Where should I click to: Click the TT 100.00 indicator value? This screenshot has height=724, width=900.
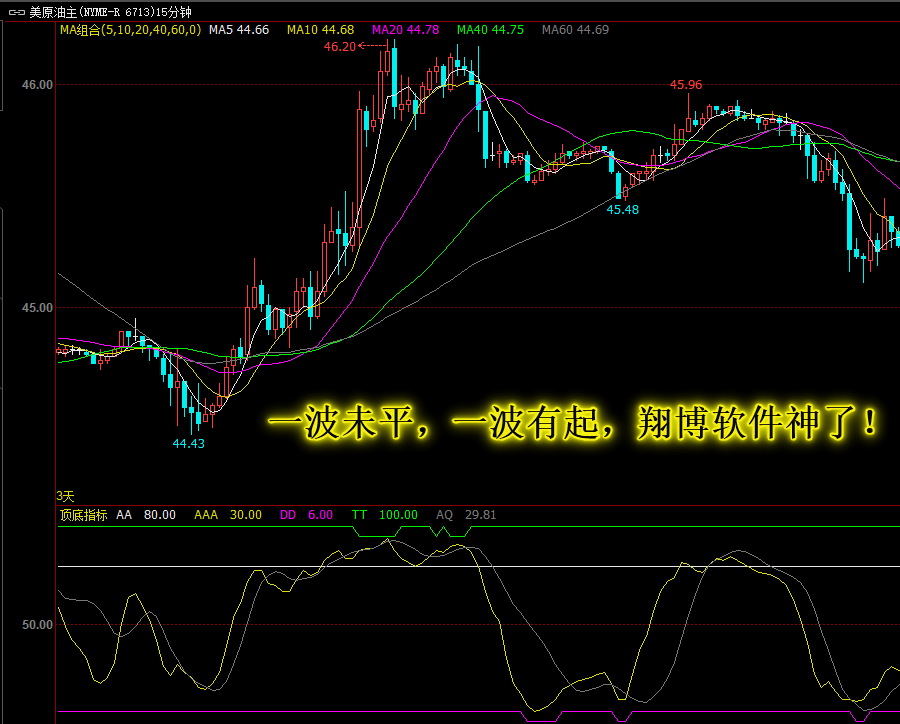tap(385, 515)
